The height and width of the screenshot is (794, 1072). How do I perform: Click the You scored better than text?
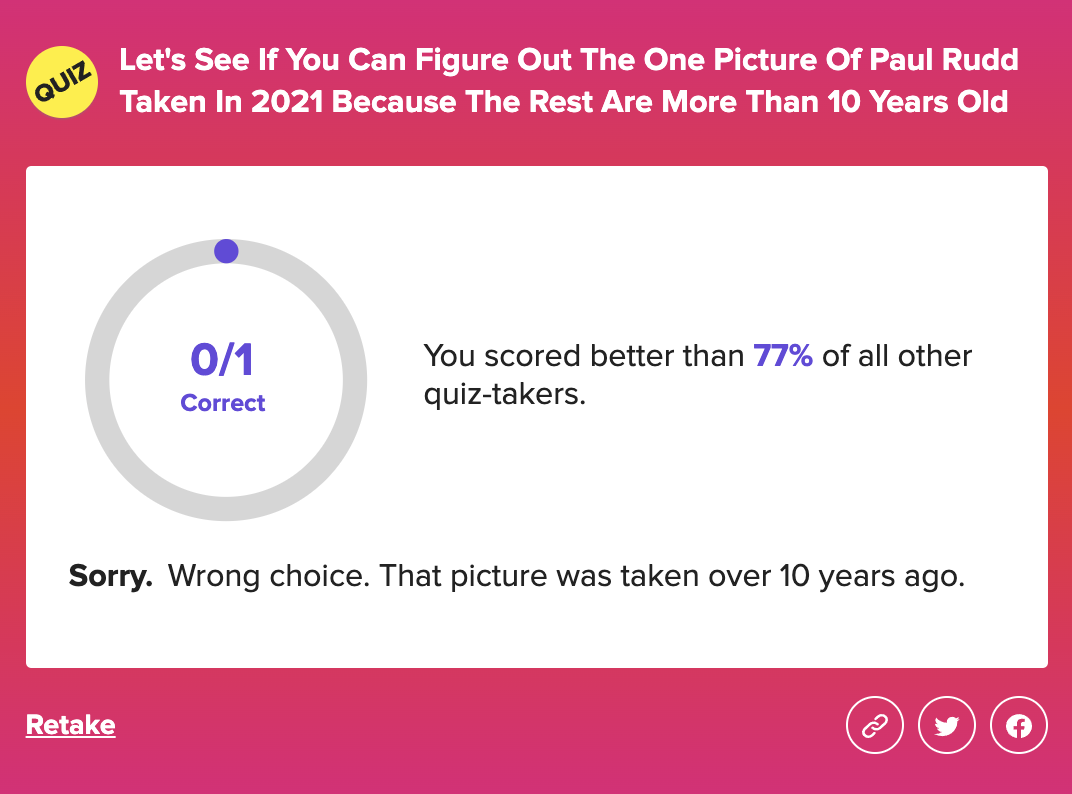tap(584, 356)
